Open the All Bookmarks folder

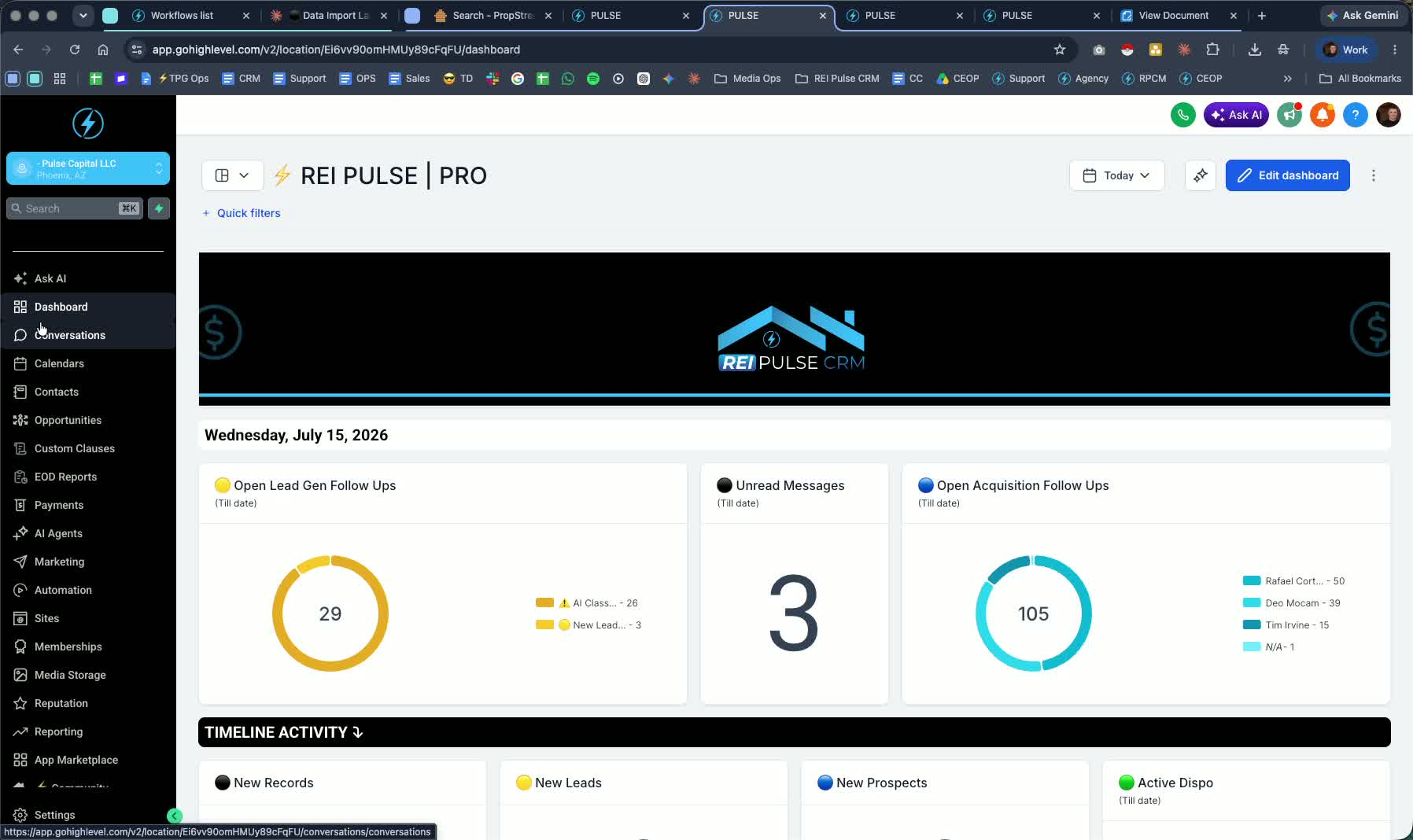point(1360,79)
